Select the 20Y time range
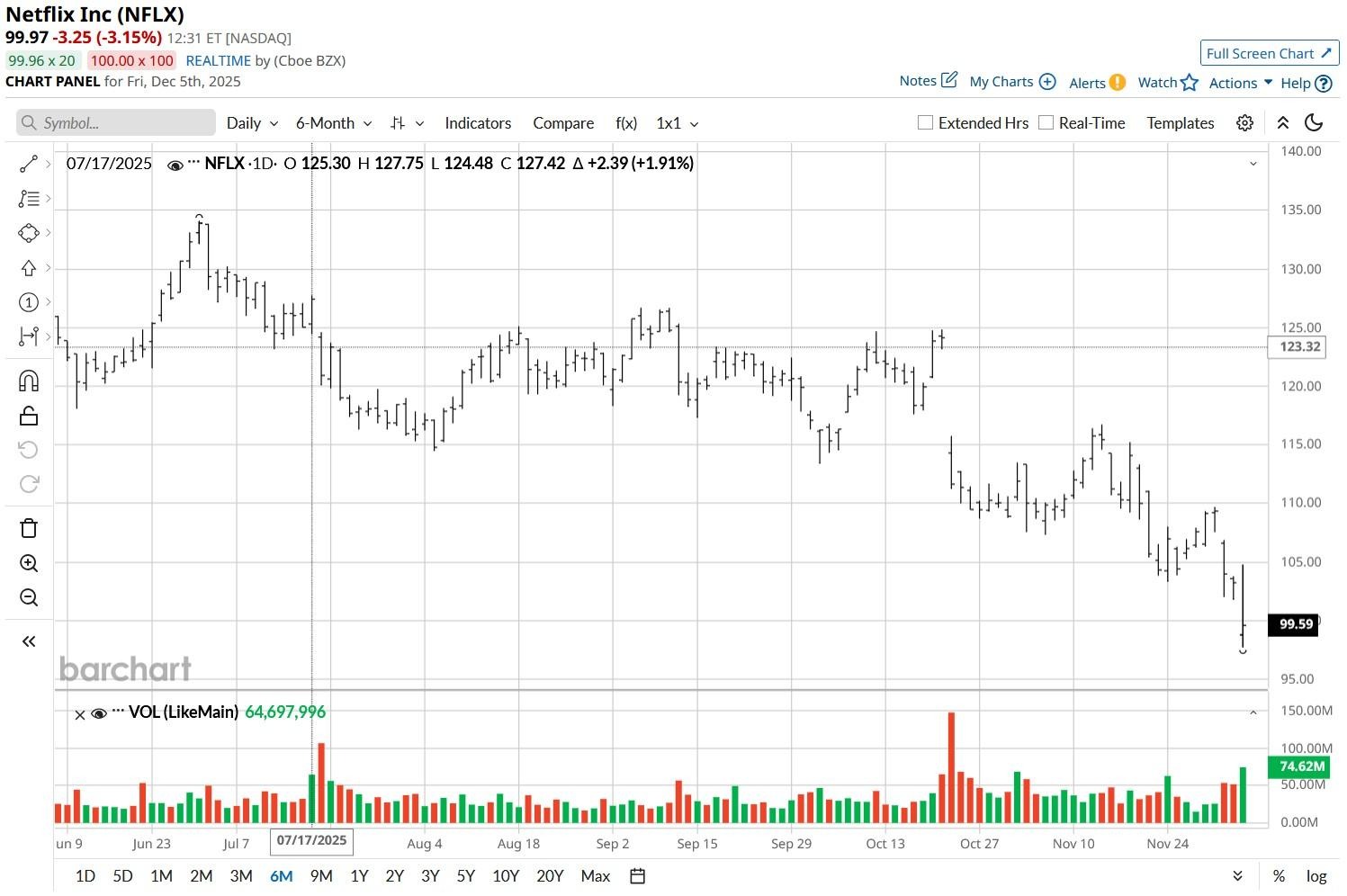 pos(550,876)
